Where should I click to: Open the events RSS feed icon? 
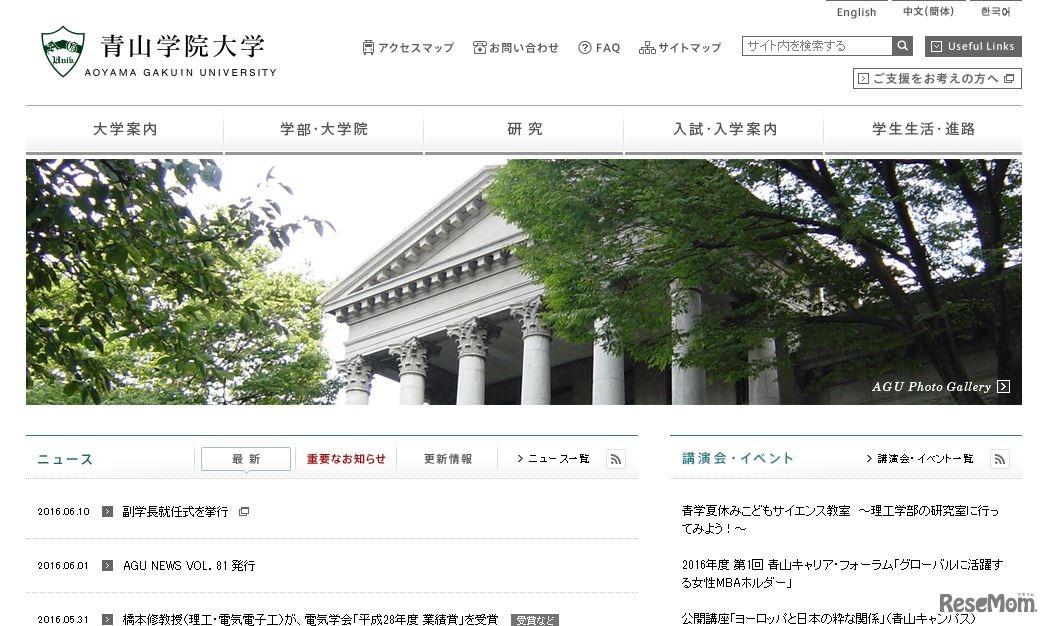(999, 459)
